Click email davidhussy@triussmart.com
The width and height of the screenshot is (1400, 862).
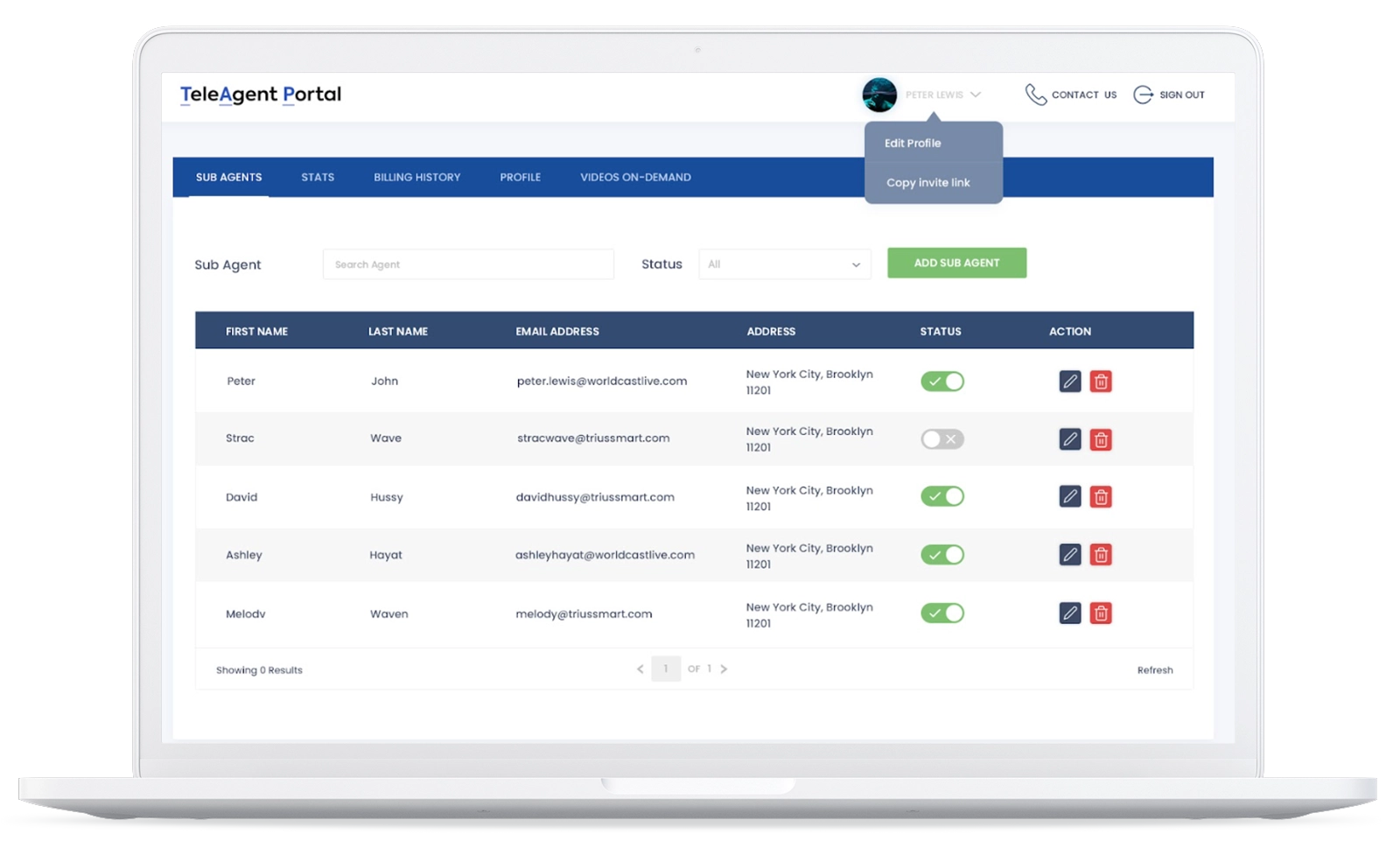click(x=595, y=497)
